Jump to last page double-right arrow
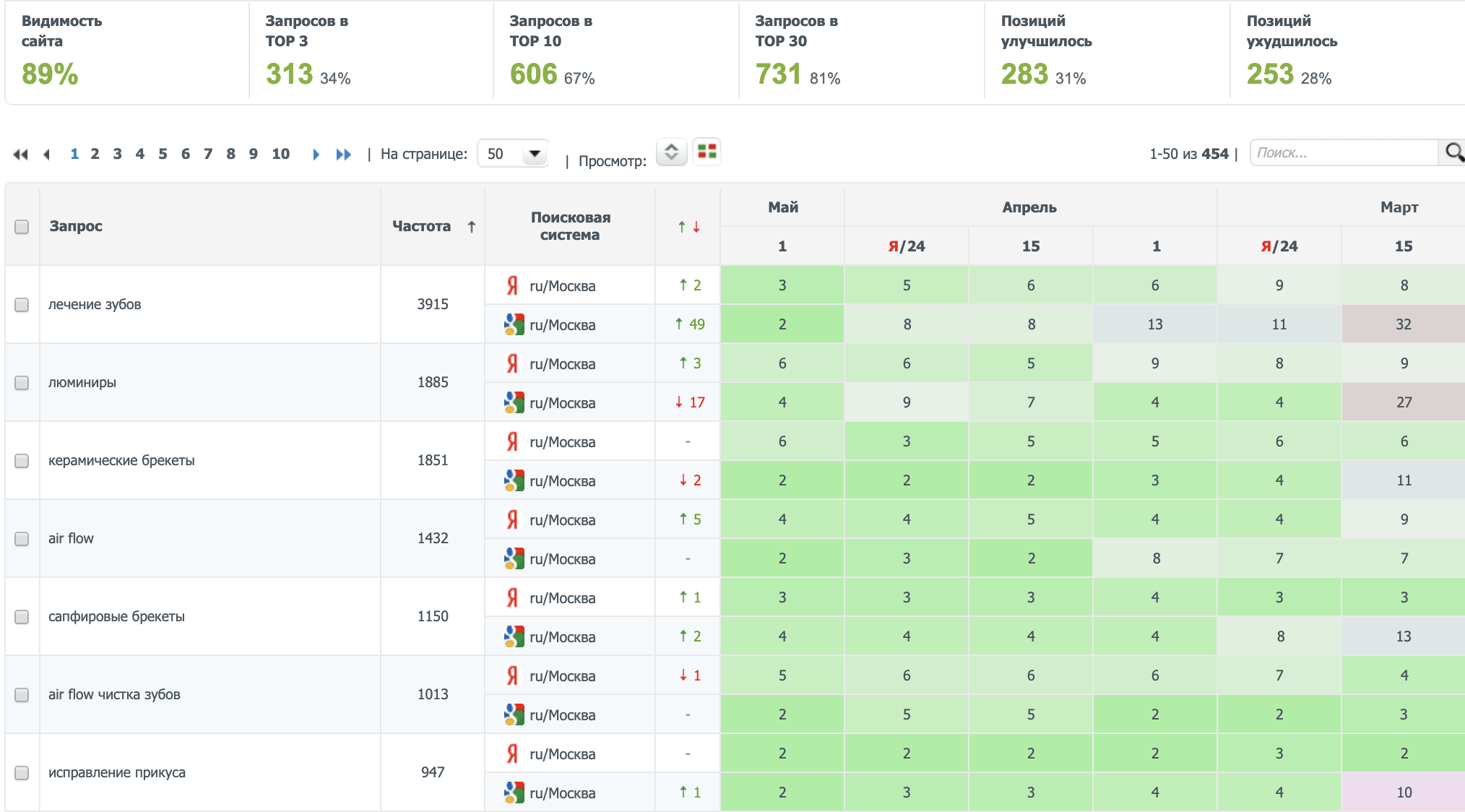The image size is (1465, 812). pos(343,154)
